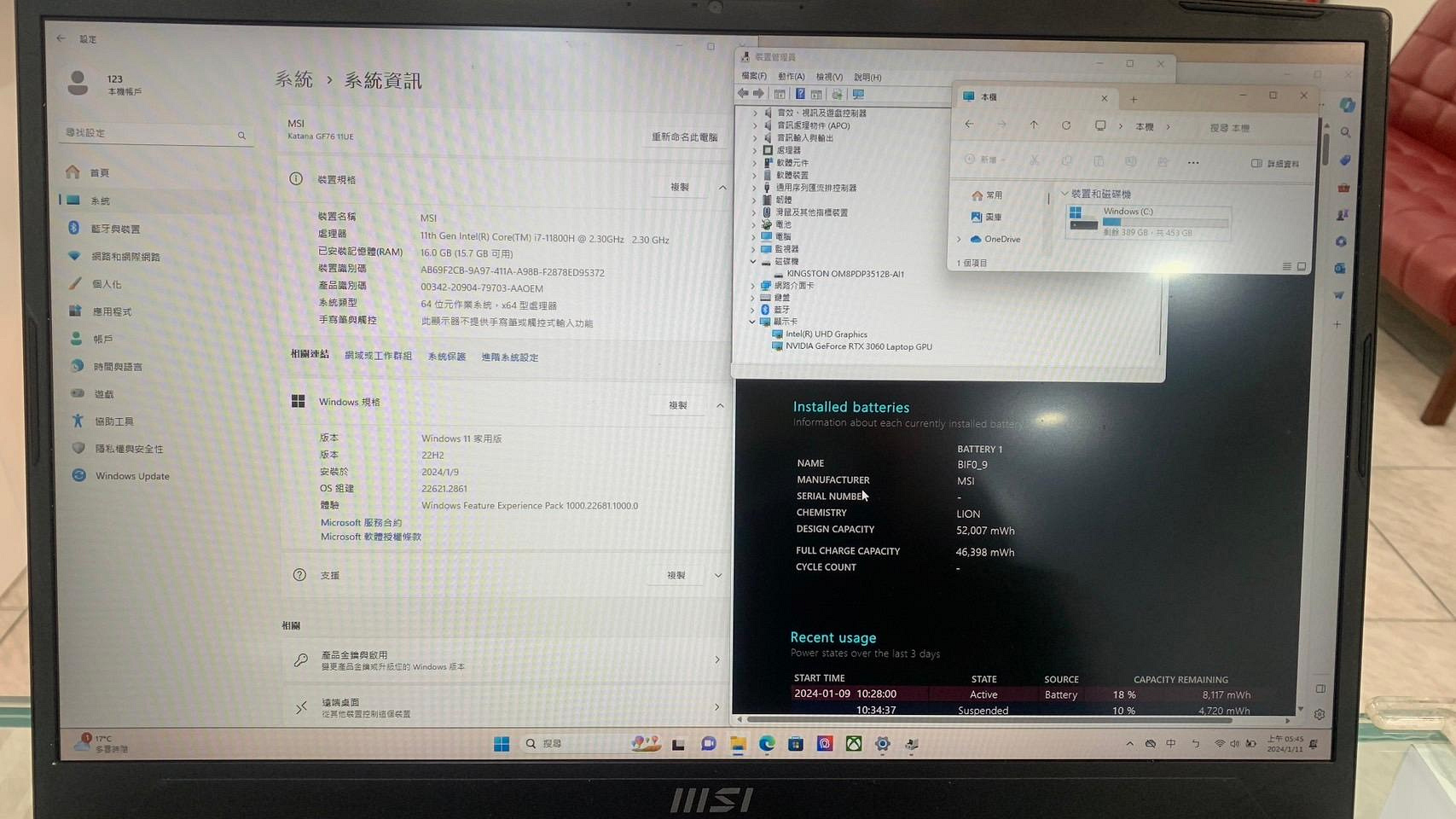Collapse 磁碟機 node in Device Manager
This screenshot has width=1456, height=819.
tap(753, 261)
